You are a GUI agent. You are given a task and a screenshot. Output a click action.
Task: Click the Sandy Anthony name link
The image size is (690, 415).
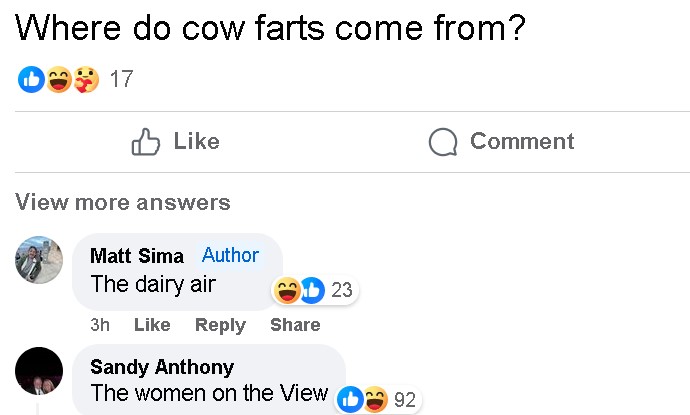162,366
